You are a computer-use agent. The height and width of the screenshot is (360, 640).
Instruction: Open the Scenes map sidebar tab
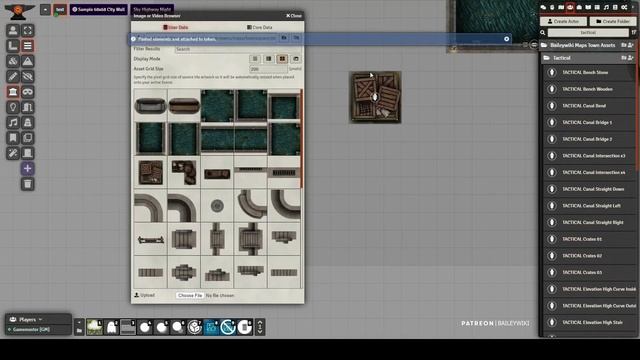click(561, 7)
